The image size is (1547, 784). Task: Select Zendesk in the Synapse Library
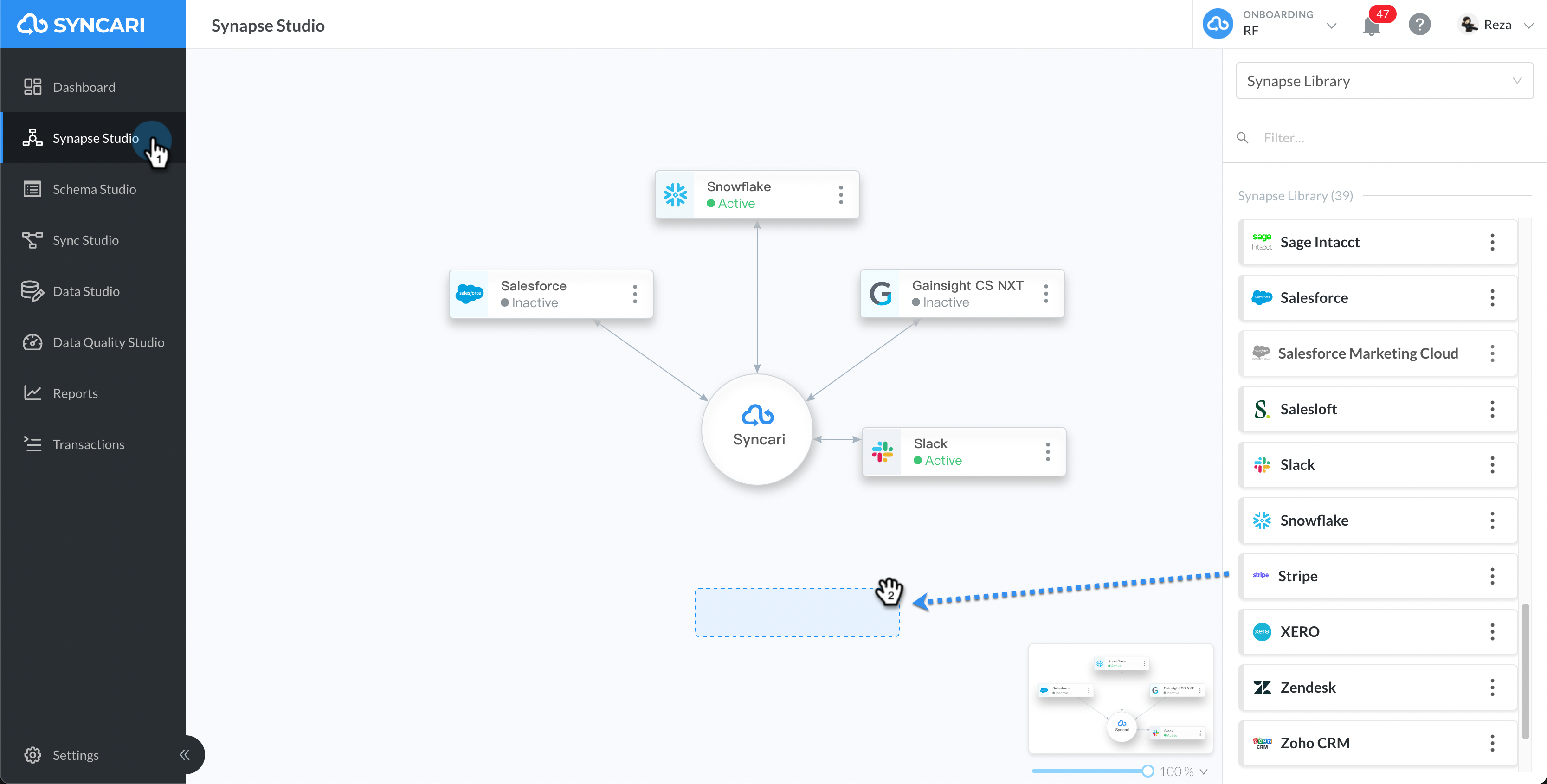tap(1378, 688)
